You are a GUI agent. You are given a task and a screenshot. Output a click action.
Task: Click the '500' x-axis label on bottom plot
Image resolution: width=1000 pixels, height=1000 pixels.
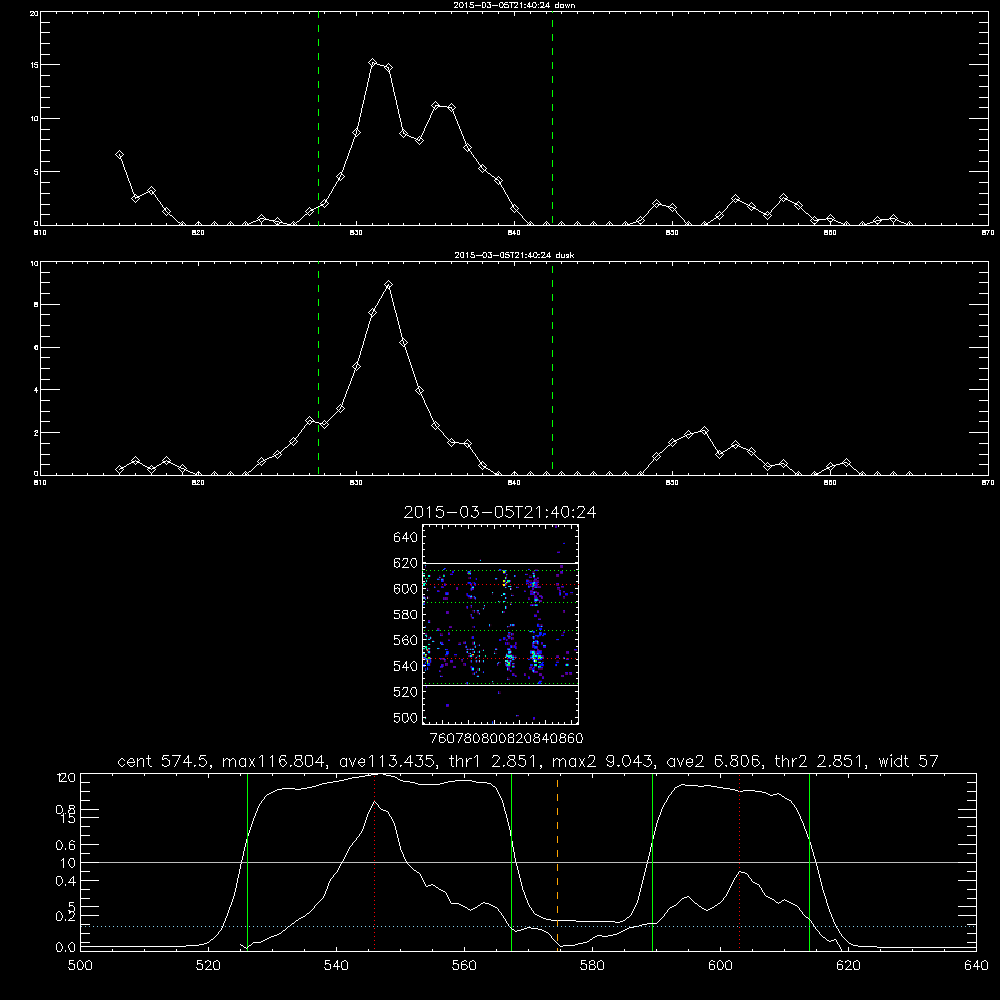[x=80, y=965]
